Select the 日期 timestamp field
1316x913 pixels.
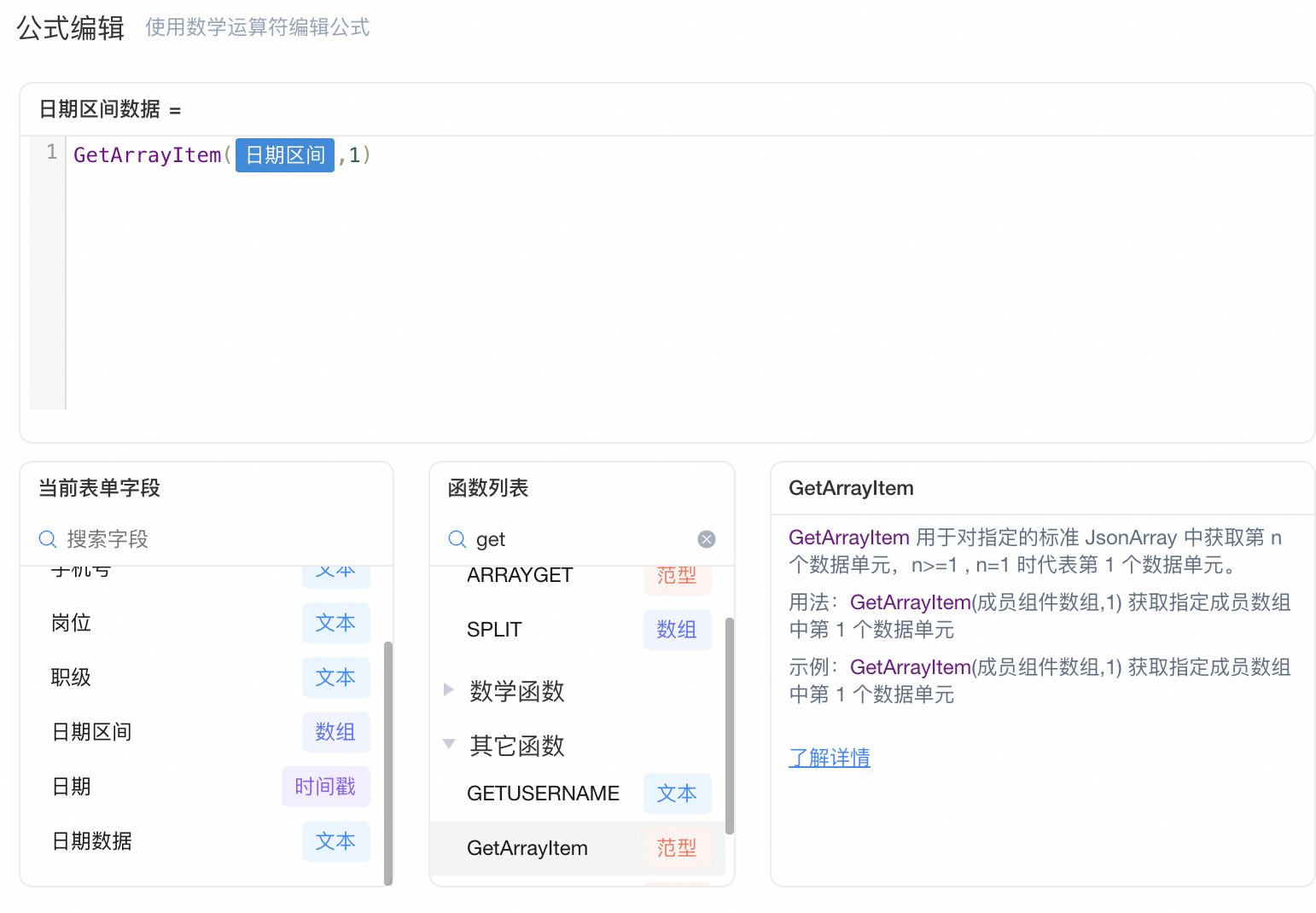pyautogui.click(x=206, y=787)
